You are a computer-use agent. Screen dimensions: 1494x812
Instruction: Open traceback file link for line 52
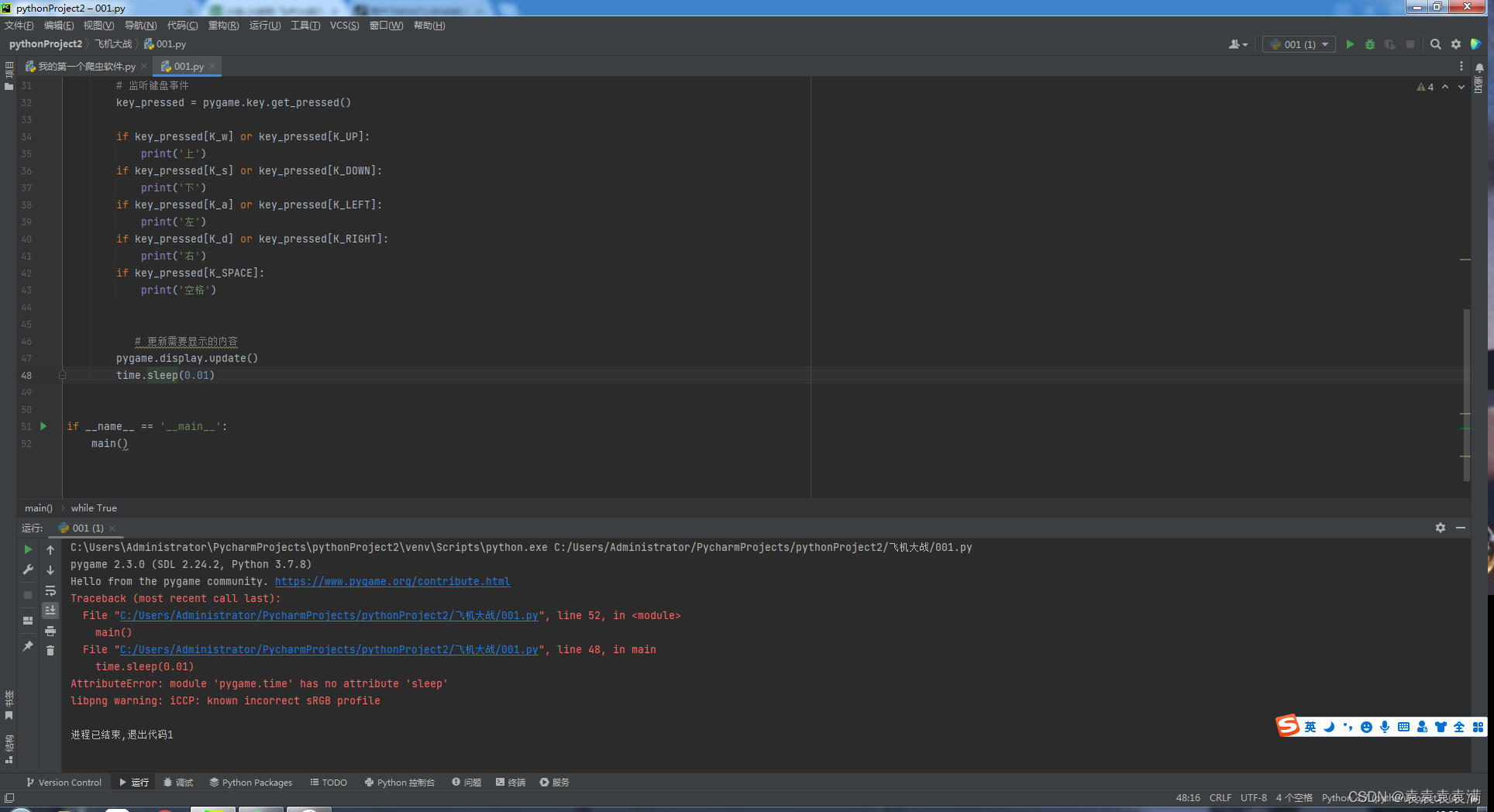329,615
